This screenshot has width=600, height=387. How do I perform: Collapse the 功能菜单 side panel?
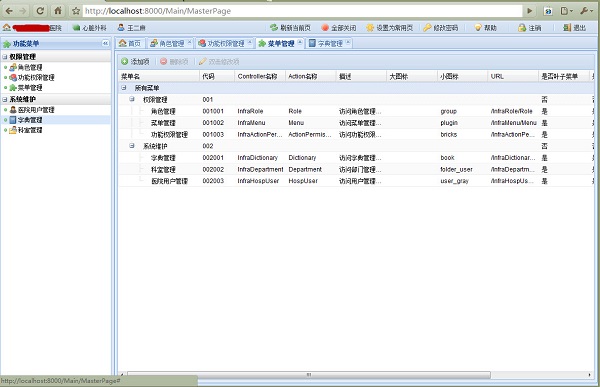tap(105, 43)
